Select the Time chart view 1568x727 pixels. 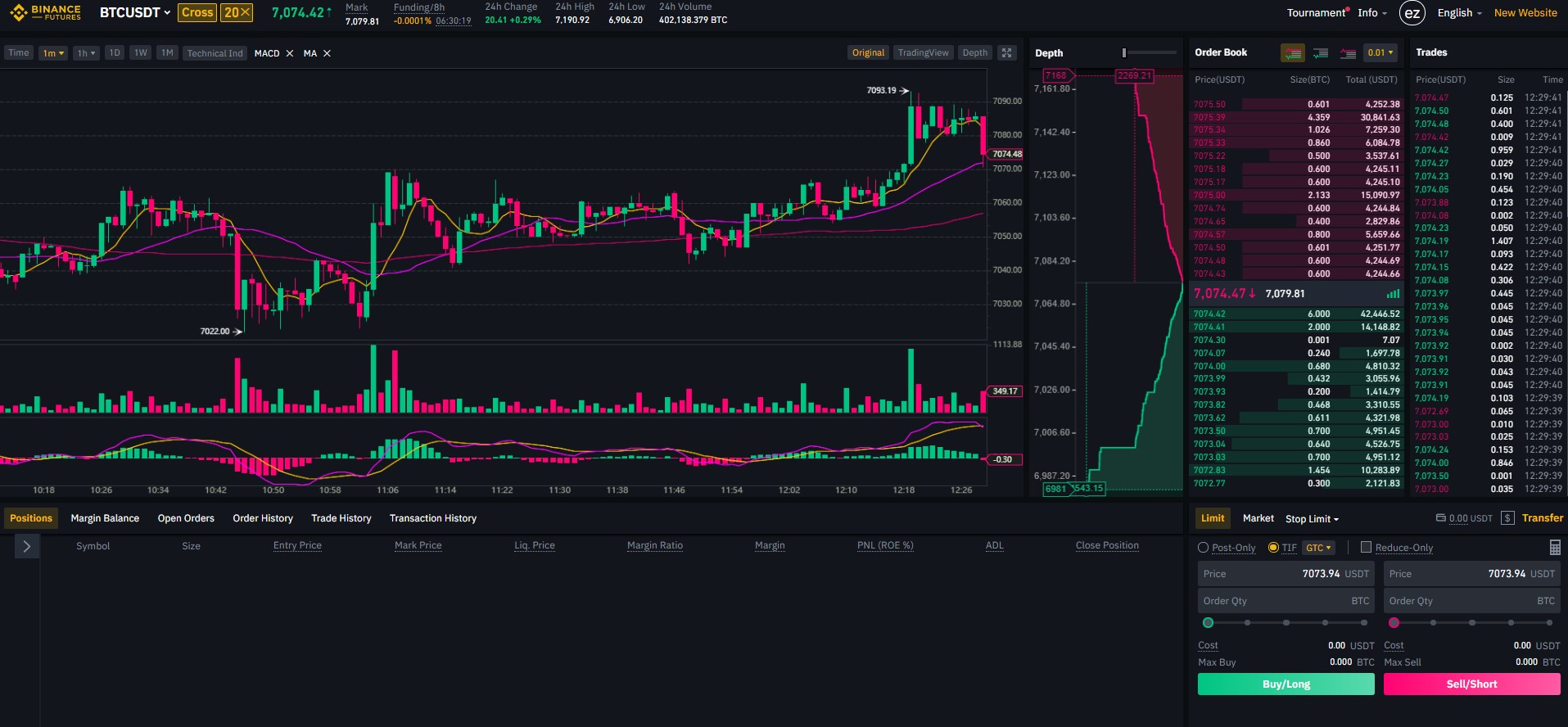[19, 53]
